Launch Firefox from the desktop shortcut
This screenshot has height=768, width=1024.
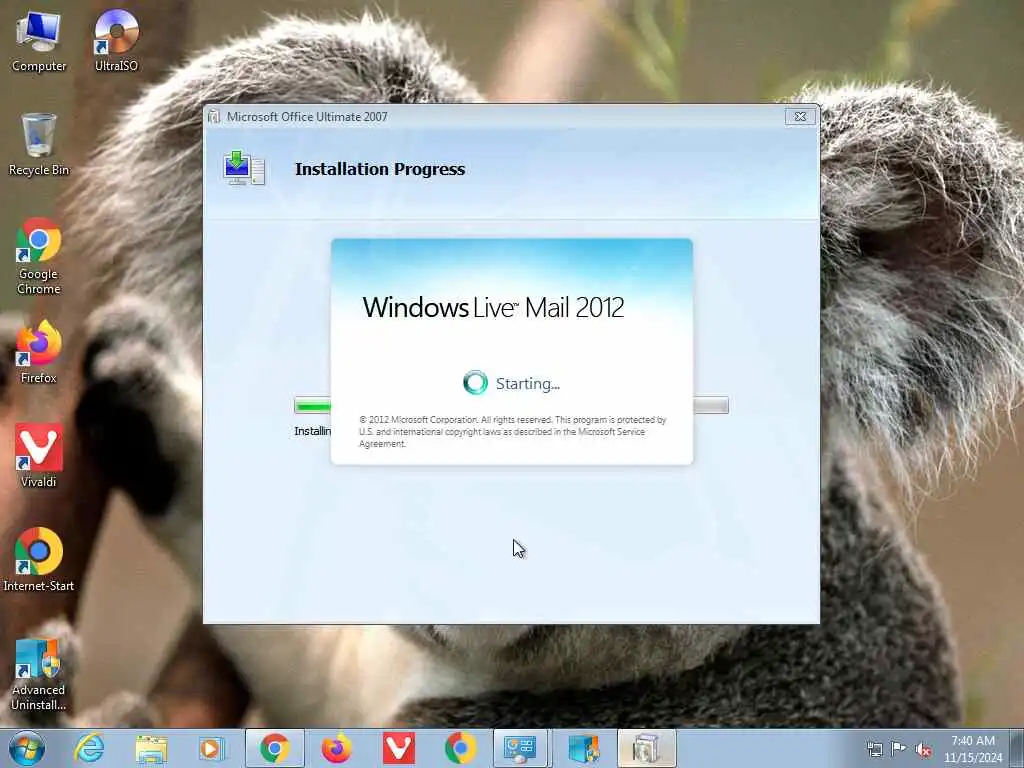coord(39,353)
